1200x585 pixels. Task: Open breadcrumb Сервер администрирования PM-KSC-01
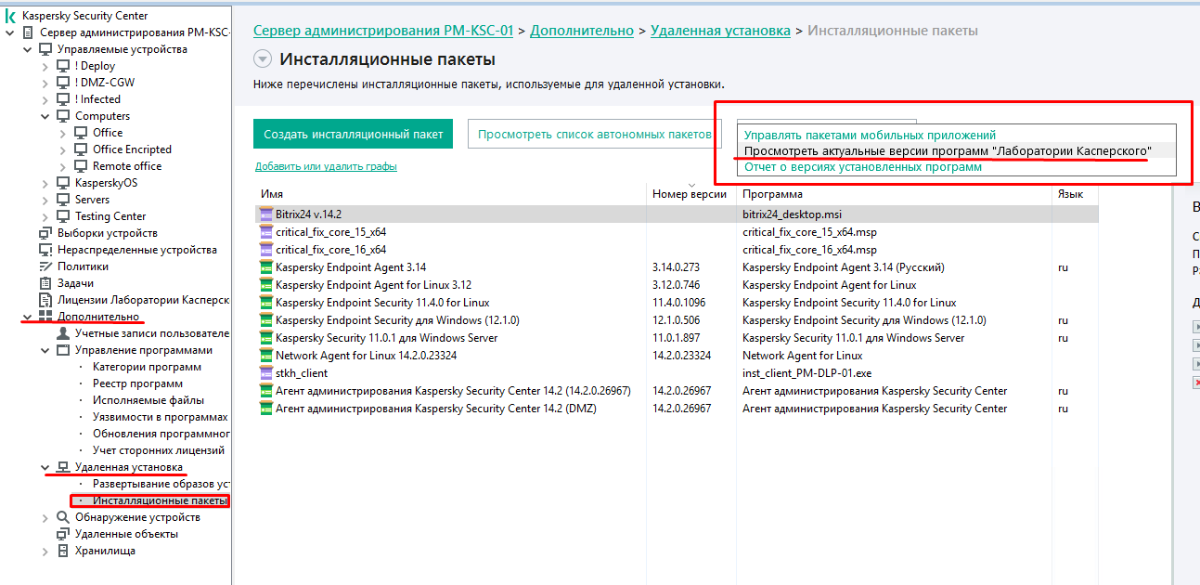coord(383,31)
